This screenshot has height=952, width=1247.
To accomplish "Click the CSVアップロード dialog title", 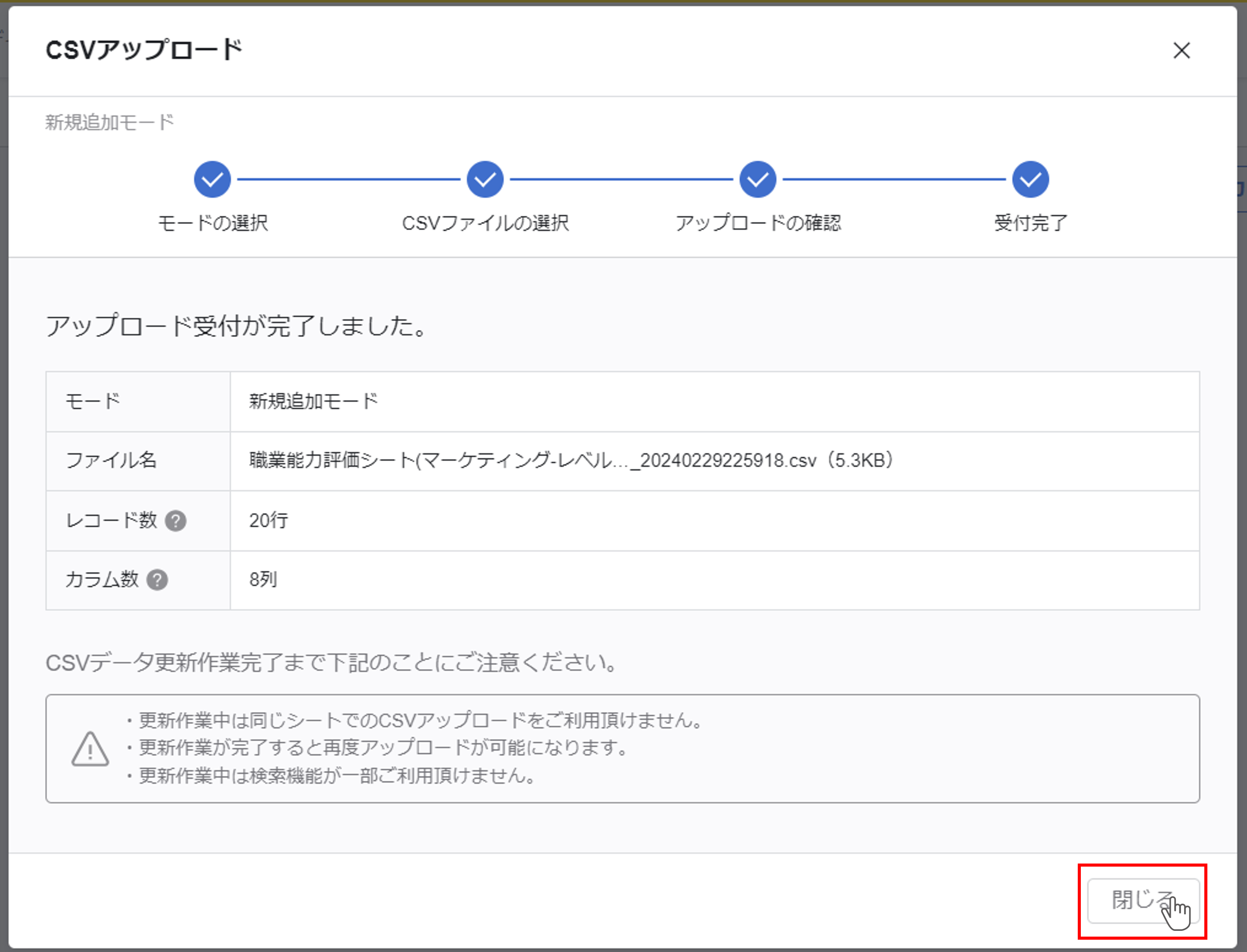I will point(143,50).
